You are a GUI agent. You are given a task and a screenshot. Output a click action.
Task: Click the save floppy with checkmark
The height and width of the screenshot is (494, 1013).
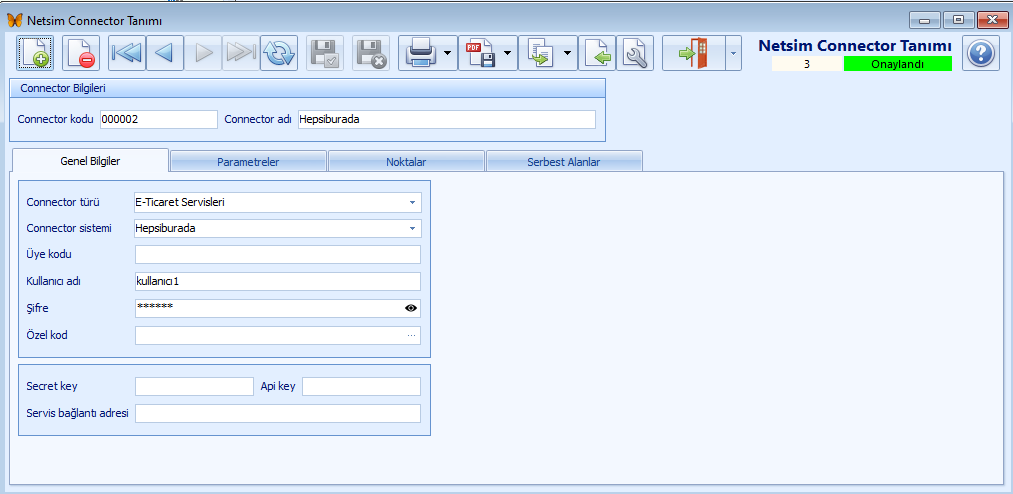coord(325,53)
